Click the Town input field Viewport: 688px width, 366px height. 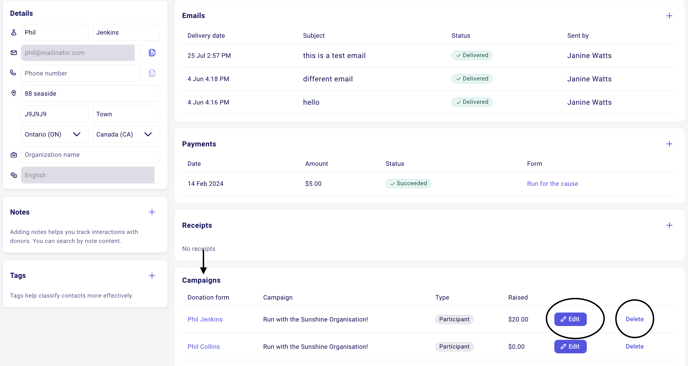click(126, 114)
